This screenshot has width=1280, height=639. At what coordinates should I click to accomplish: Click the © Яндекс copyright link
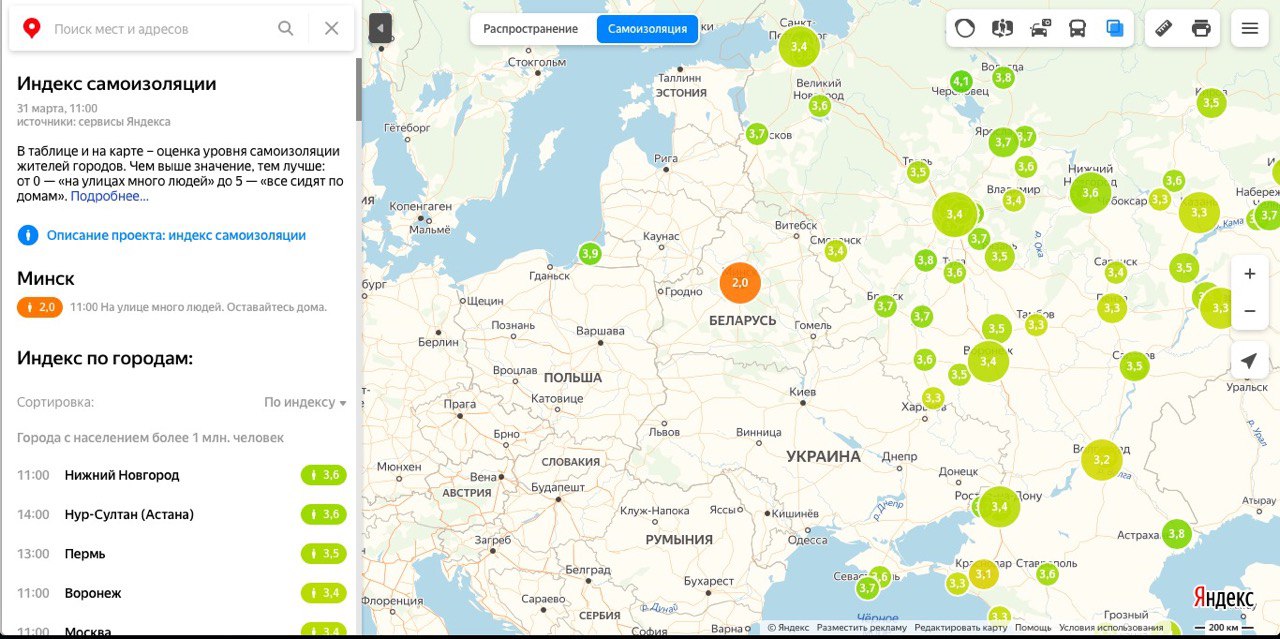(x=788, y=628)
